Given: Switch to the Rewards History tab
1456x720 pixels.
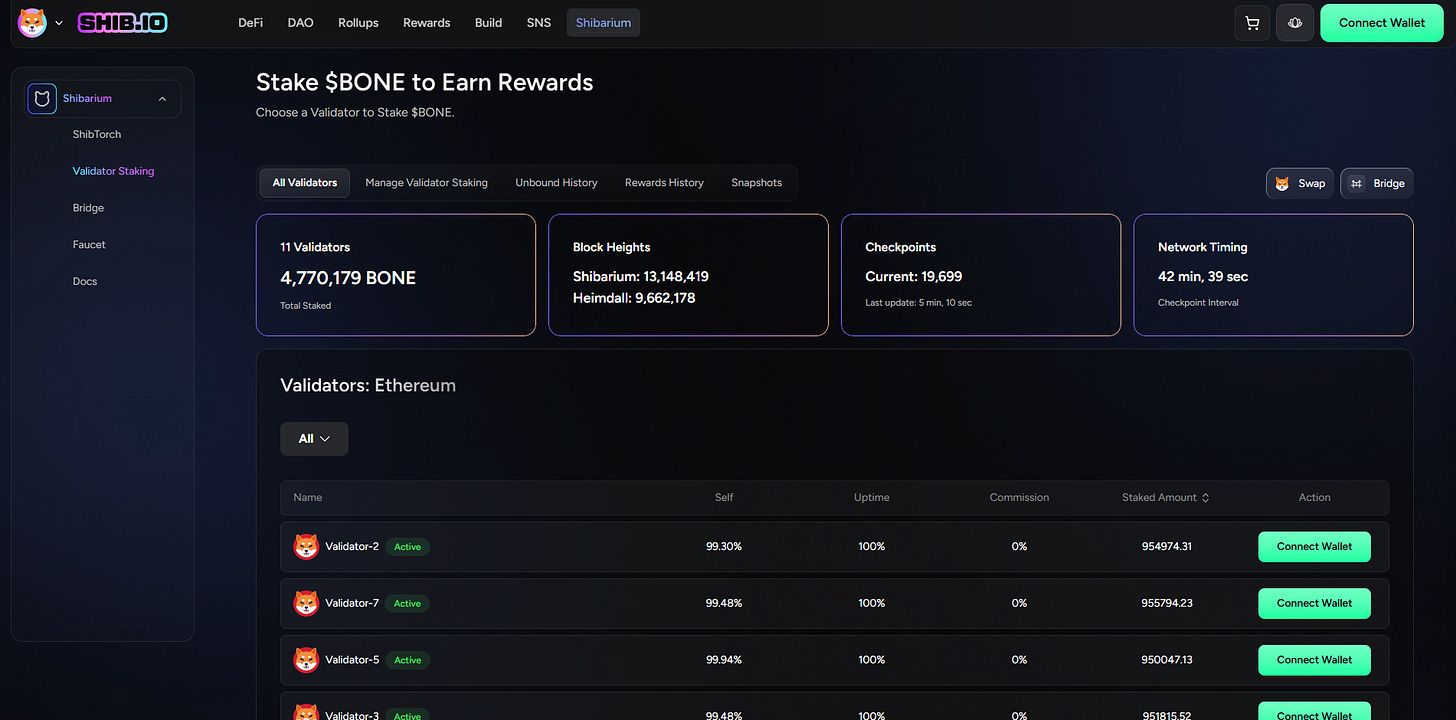Looking at the screenshot, I should click(664, 182).
